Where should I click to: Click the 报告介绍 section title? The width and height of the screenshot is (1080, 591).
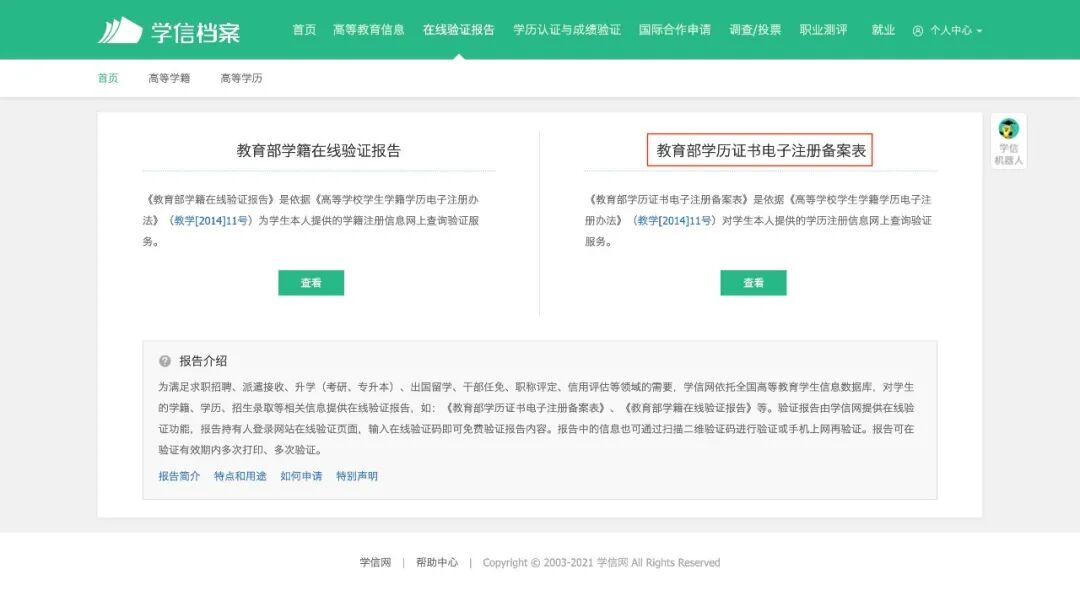pyautogui.click(x=203, y=361)
